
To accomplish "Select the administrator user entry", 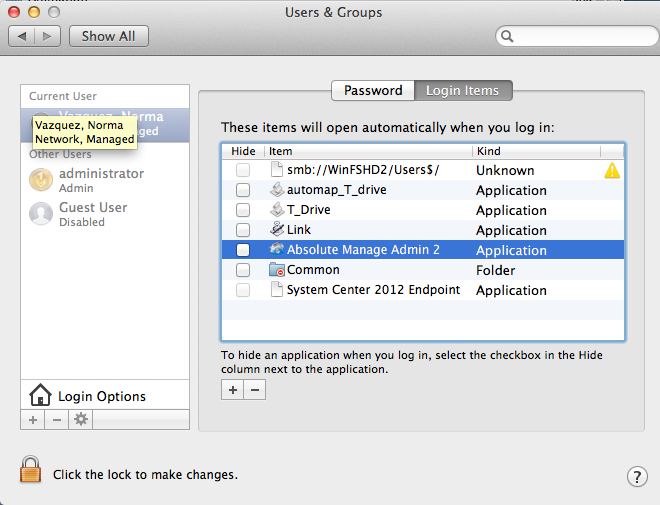I will click(105, 180).
